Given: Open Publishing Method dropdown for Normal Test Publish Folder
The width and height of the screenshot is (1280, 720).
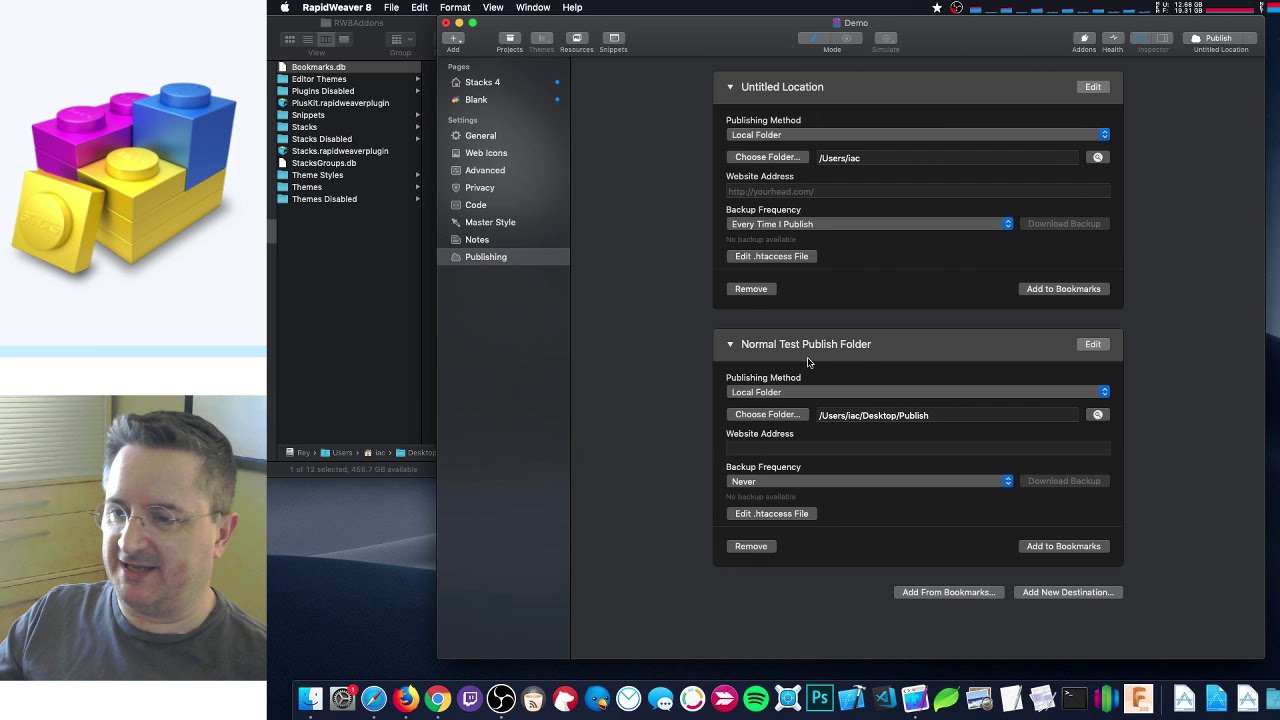Looking at the screenshot, I should [918, 392].
